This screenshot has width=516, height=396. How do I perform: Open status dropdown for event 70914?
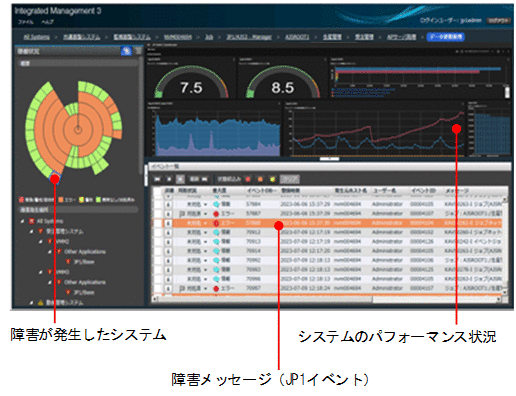tap(206, 251)
